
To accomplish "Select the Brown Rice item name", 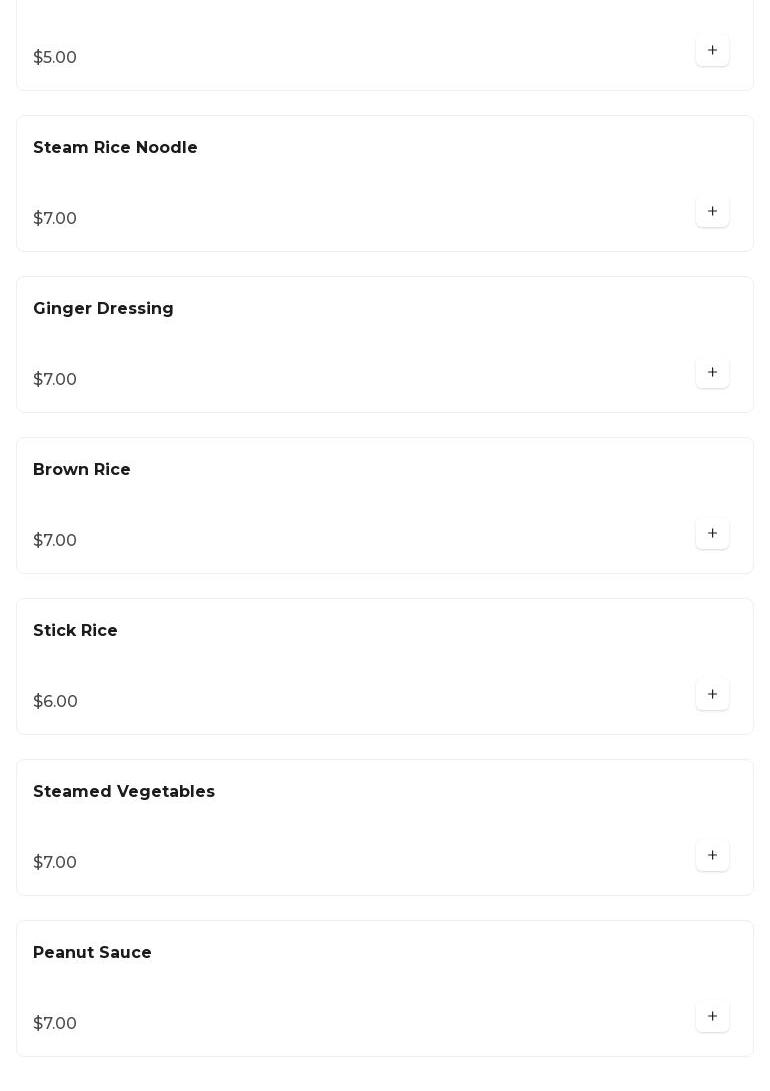I will click(82, 470).
